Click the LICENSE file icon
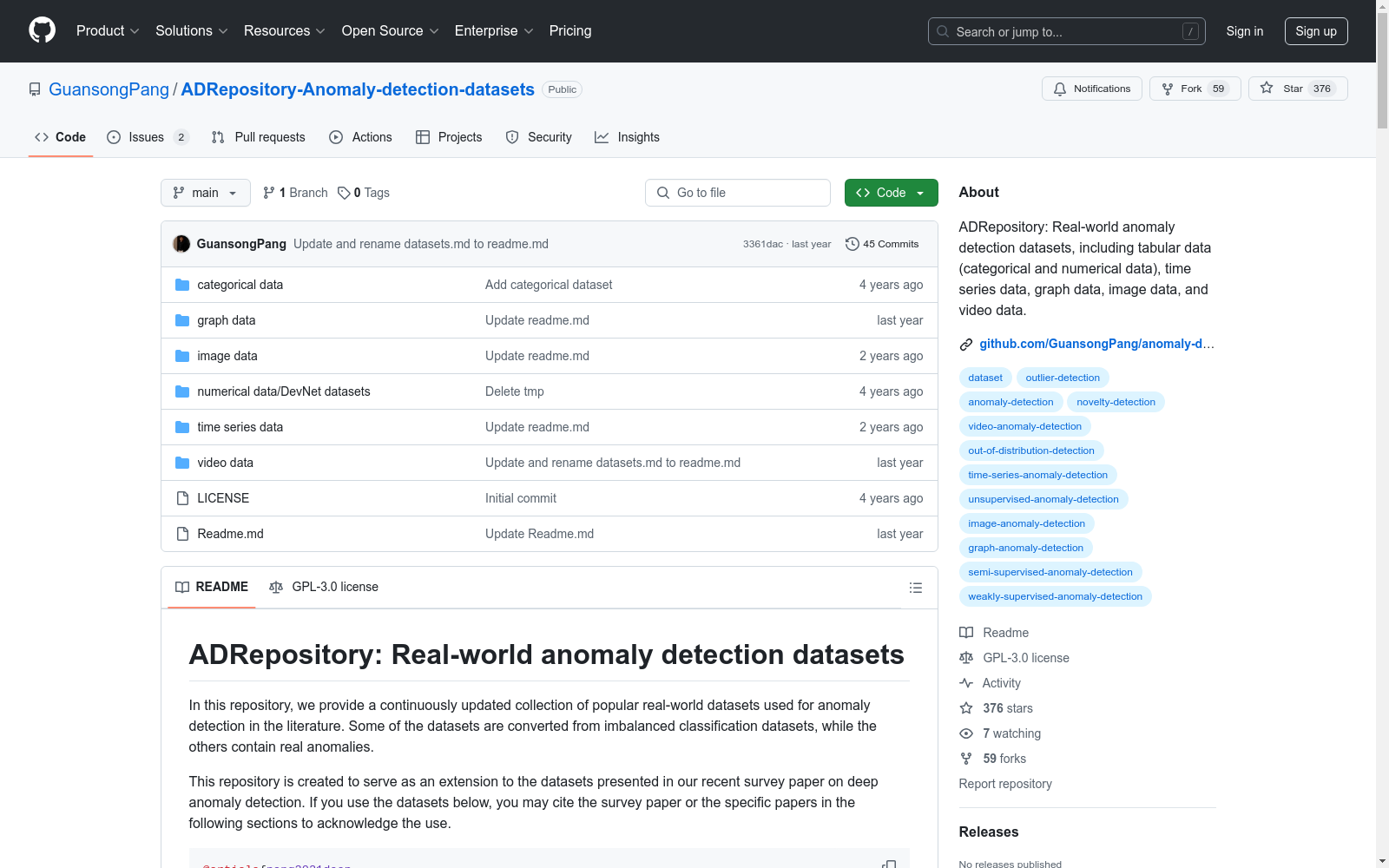The width and height of the screenshot is (1389, 868). pos(182,498)
